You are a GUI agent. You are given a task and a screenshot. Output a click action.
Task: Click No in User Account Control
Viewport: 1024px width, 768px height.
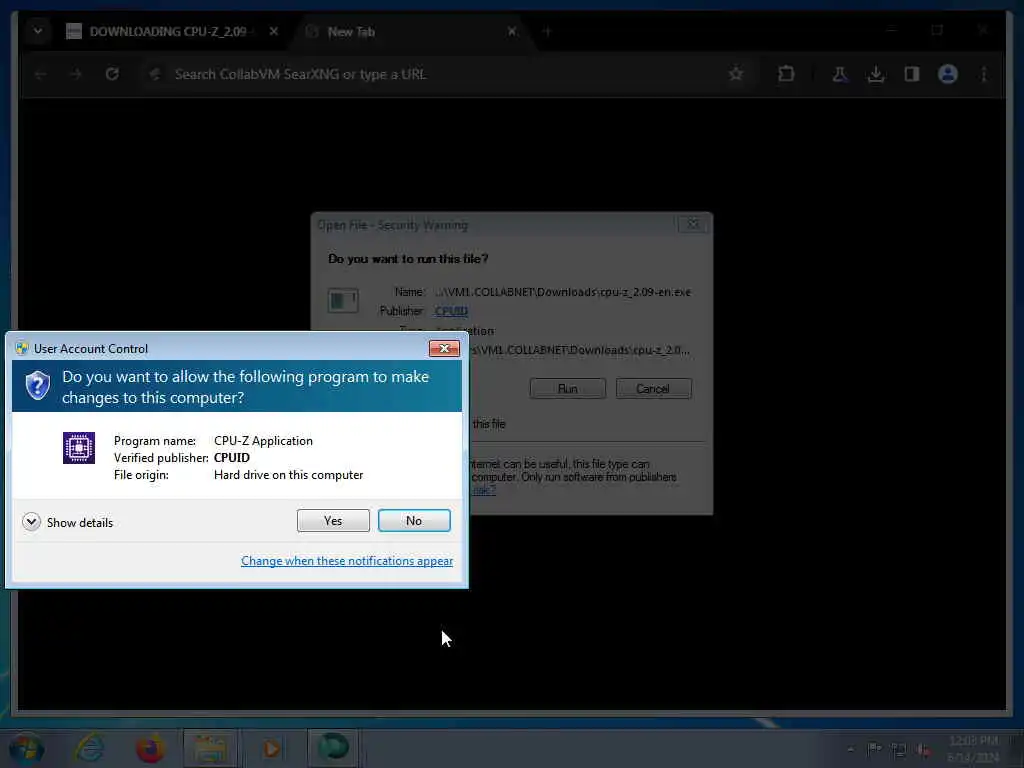[x=414, y=520]
